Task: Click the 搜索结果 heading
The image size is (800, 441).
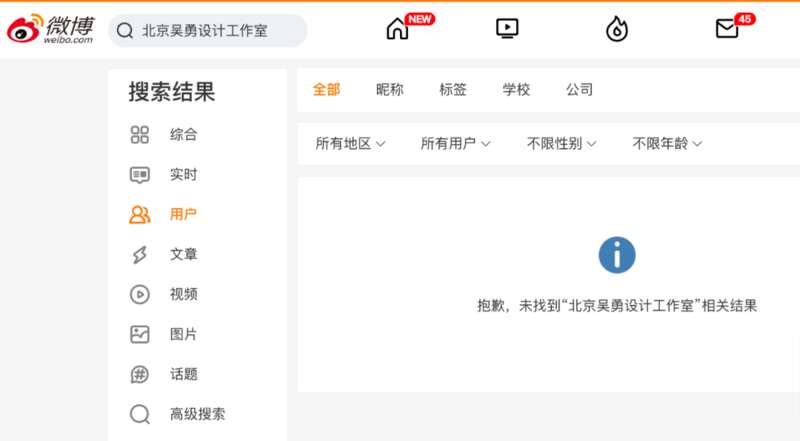Action: click(172, 92)
